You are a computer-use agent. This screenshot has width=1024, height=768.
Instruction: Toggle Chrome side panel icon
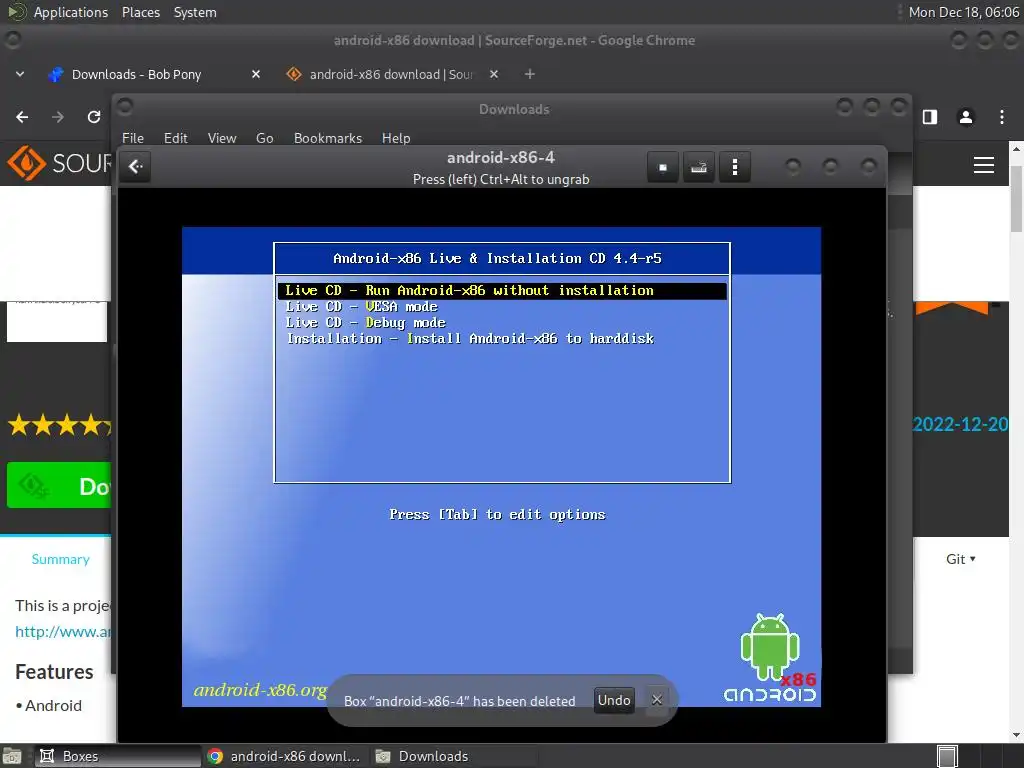(x=930, y=117)
